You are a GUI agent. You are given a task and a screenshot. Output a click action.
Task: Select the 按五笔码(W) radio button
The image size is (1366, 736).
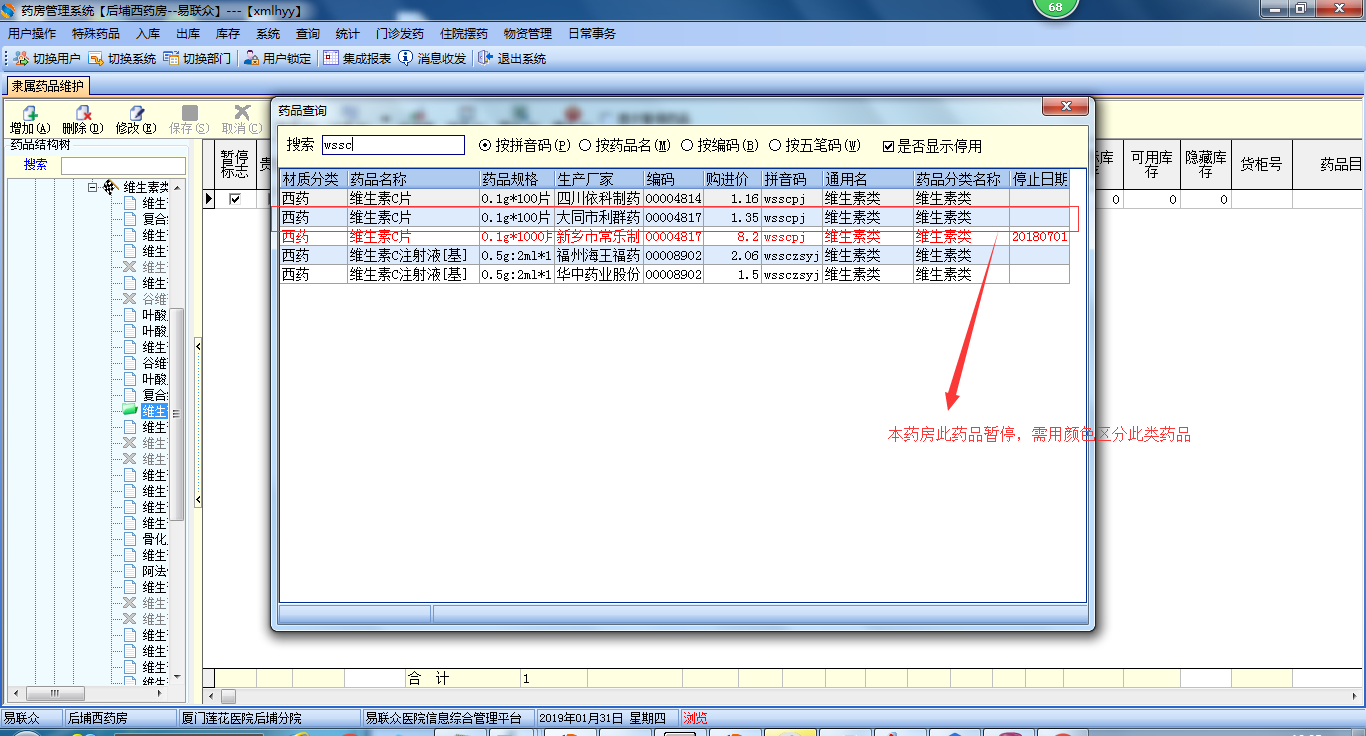point(775,145)
